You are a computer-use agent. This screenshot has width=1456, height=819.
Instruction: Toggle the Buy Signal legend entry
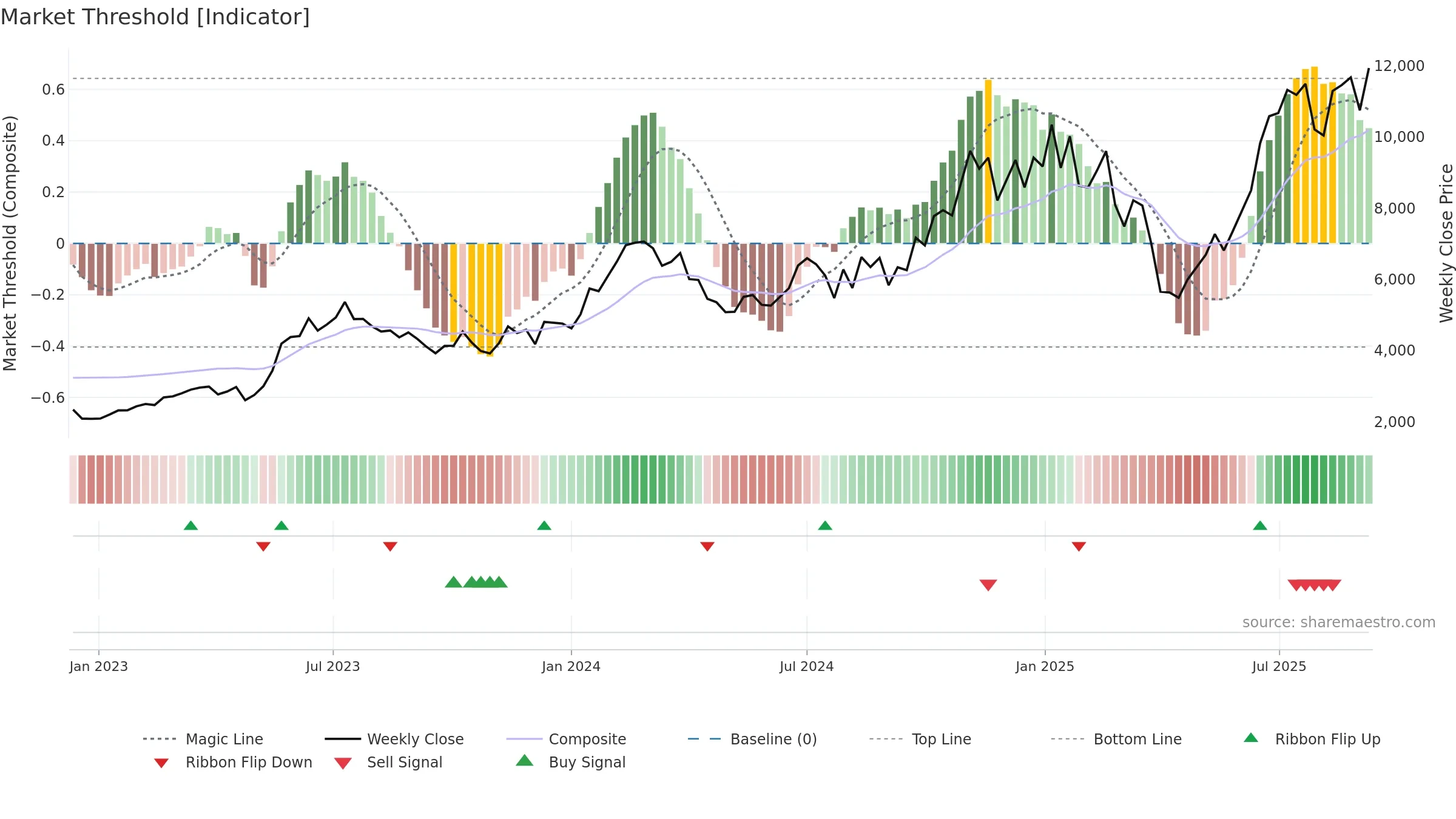(x=570, y=762)
